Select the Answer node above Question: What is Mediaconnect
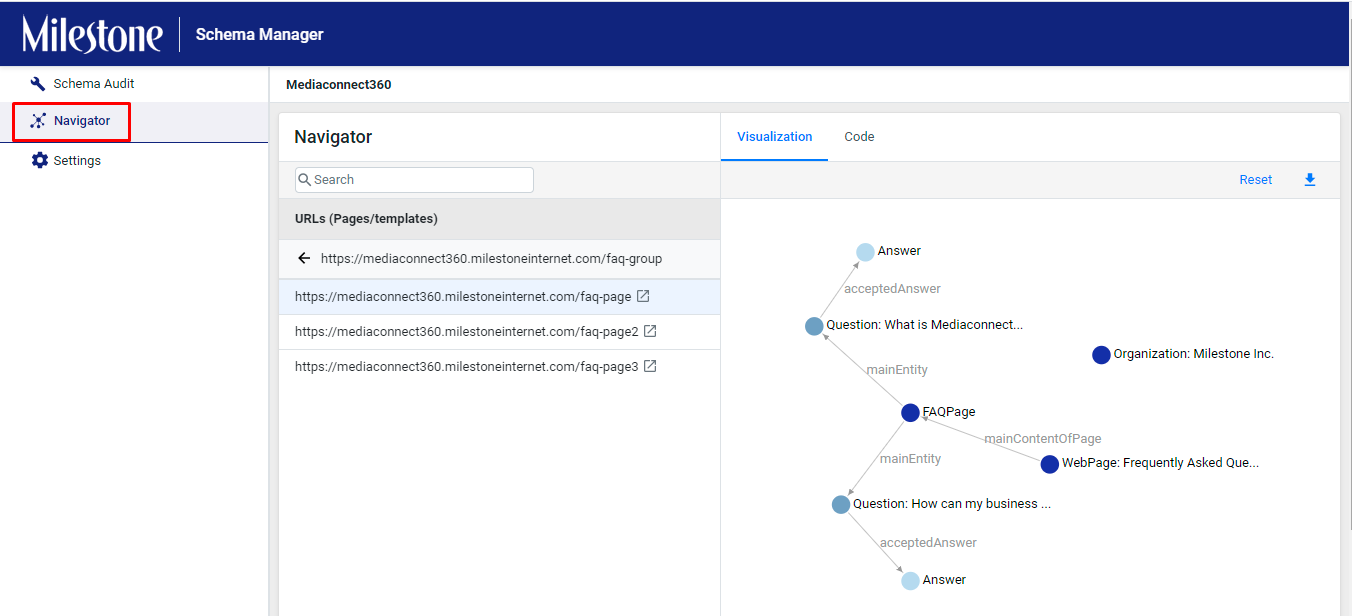The image size is (1352, 616). 865,252
